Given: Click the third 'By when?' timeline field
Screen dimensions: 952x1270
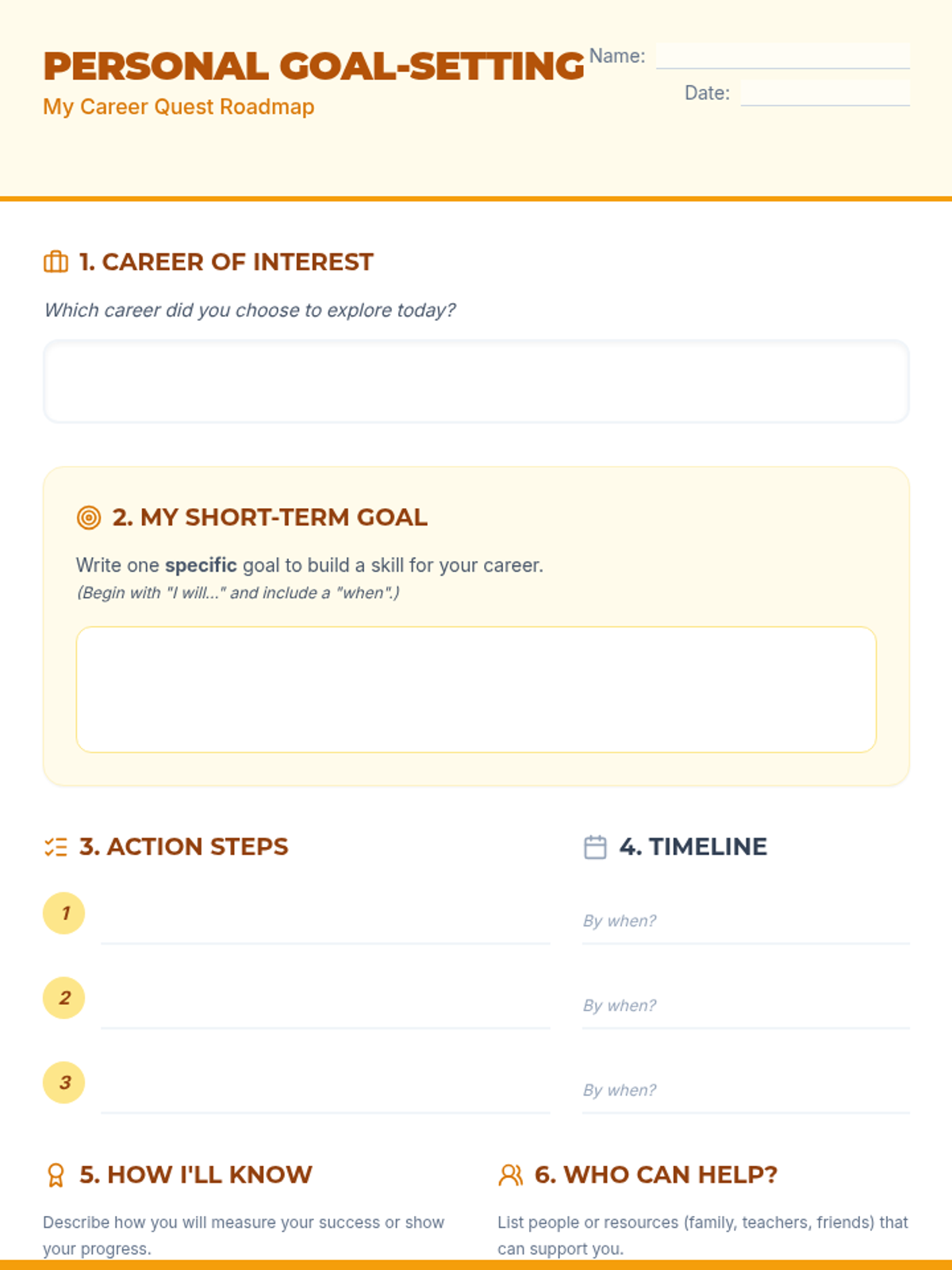Looking at the screenshot, I should point(746,1091).
